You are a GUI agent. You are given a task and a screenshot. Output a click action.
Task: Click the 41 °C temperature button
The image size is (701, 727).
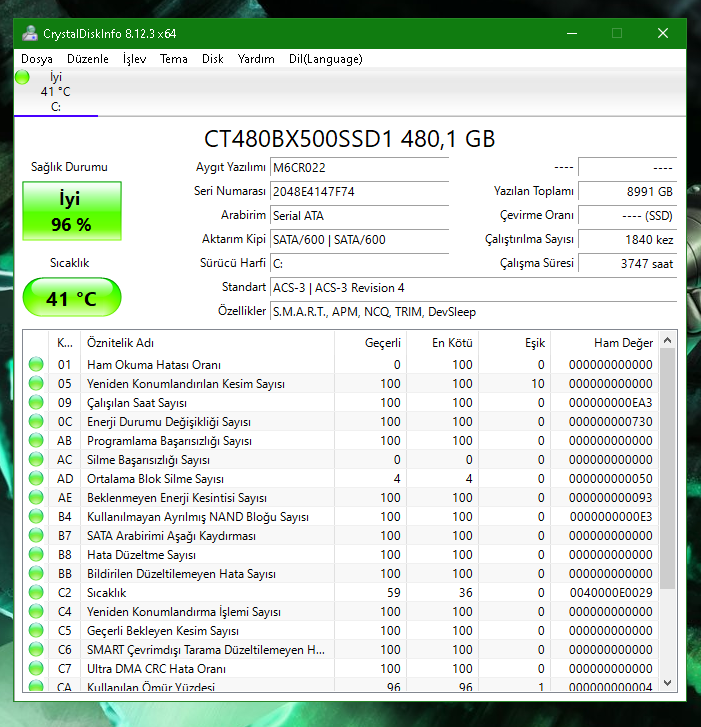point(71,298)
